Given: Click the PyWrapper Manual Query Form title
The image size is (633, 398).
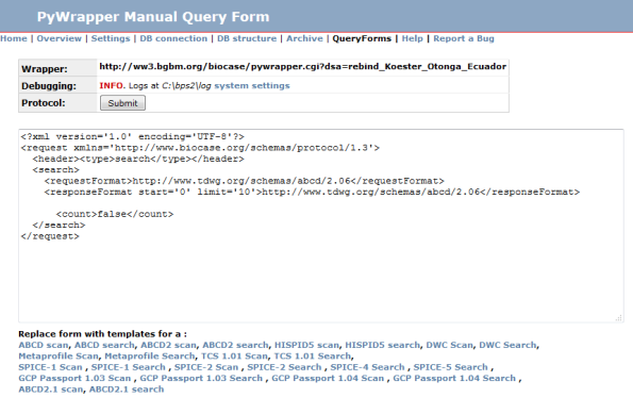Looking at the screenshot, I should 153,17.
